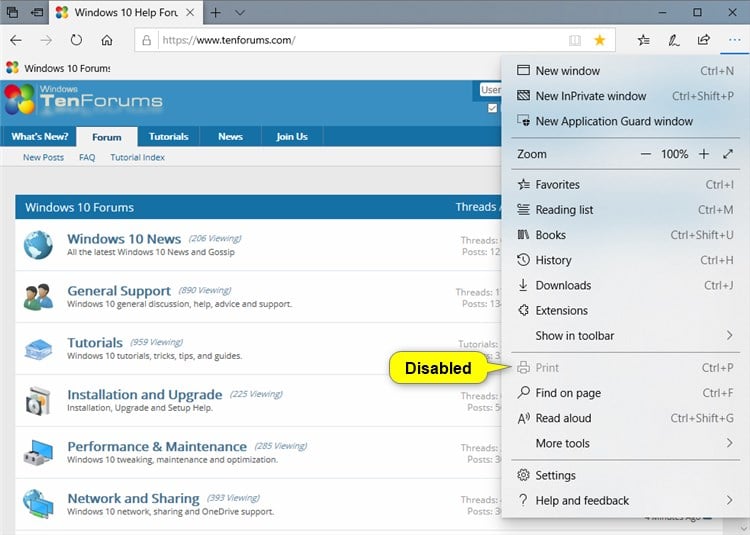This screenshot has width=750, height=535.
Task: Expand the Show in toolbar submenu
Action: click(x=625, y=336)
